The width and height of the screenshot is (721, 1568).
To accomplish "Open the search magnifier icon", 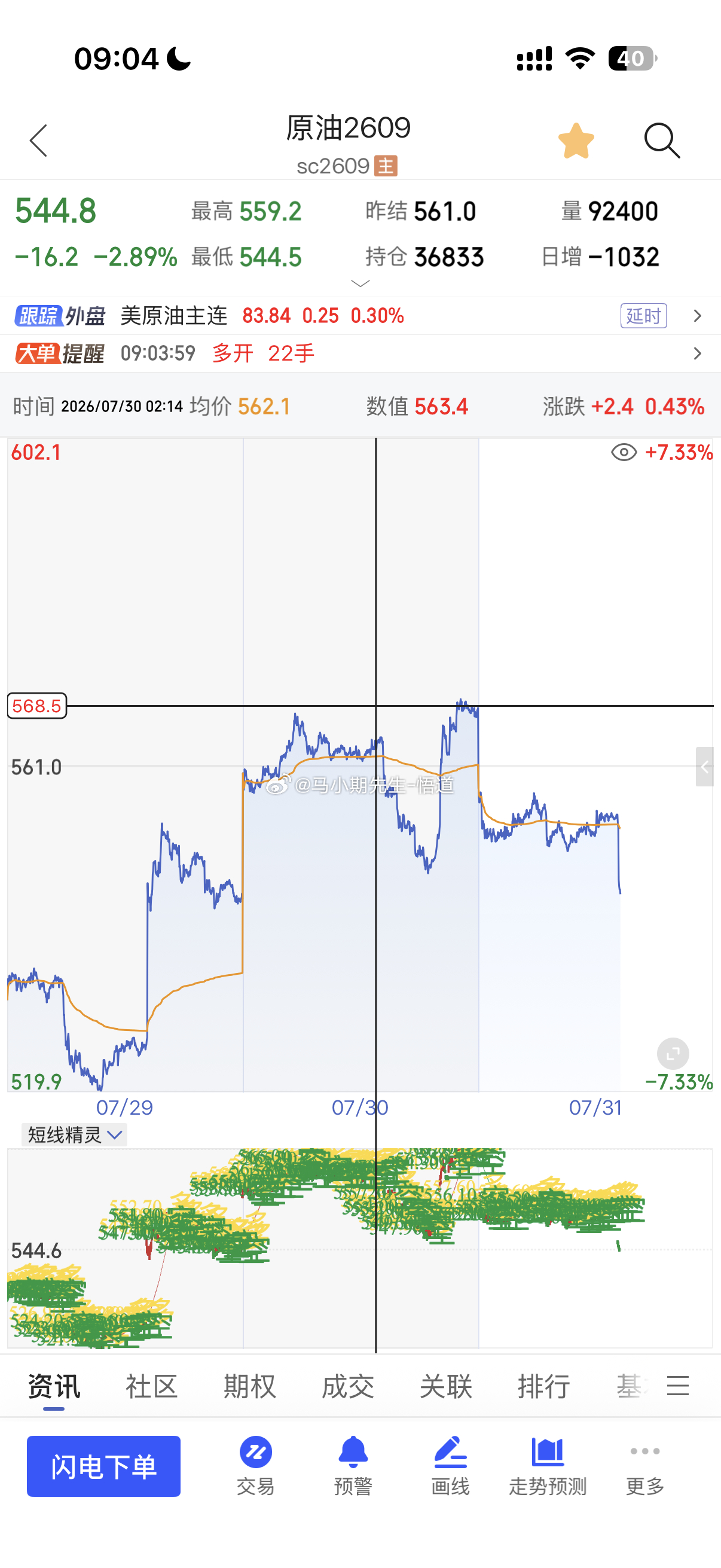I will coord(662,141).
